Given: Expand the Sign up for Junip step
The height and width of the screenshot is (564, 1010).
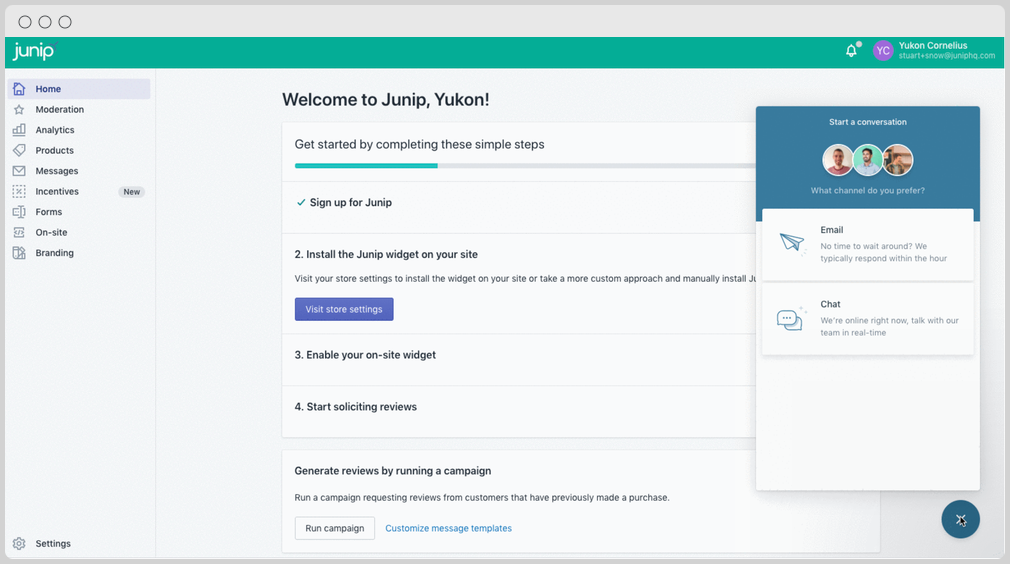Looking at the screenshot, I should pos(350,202).
